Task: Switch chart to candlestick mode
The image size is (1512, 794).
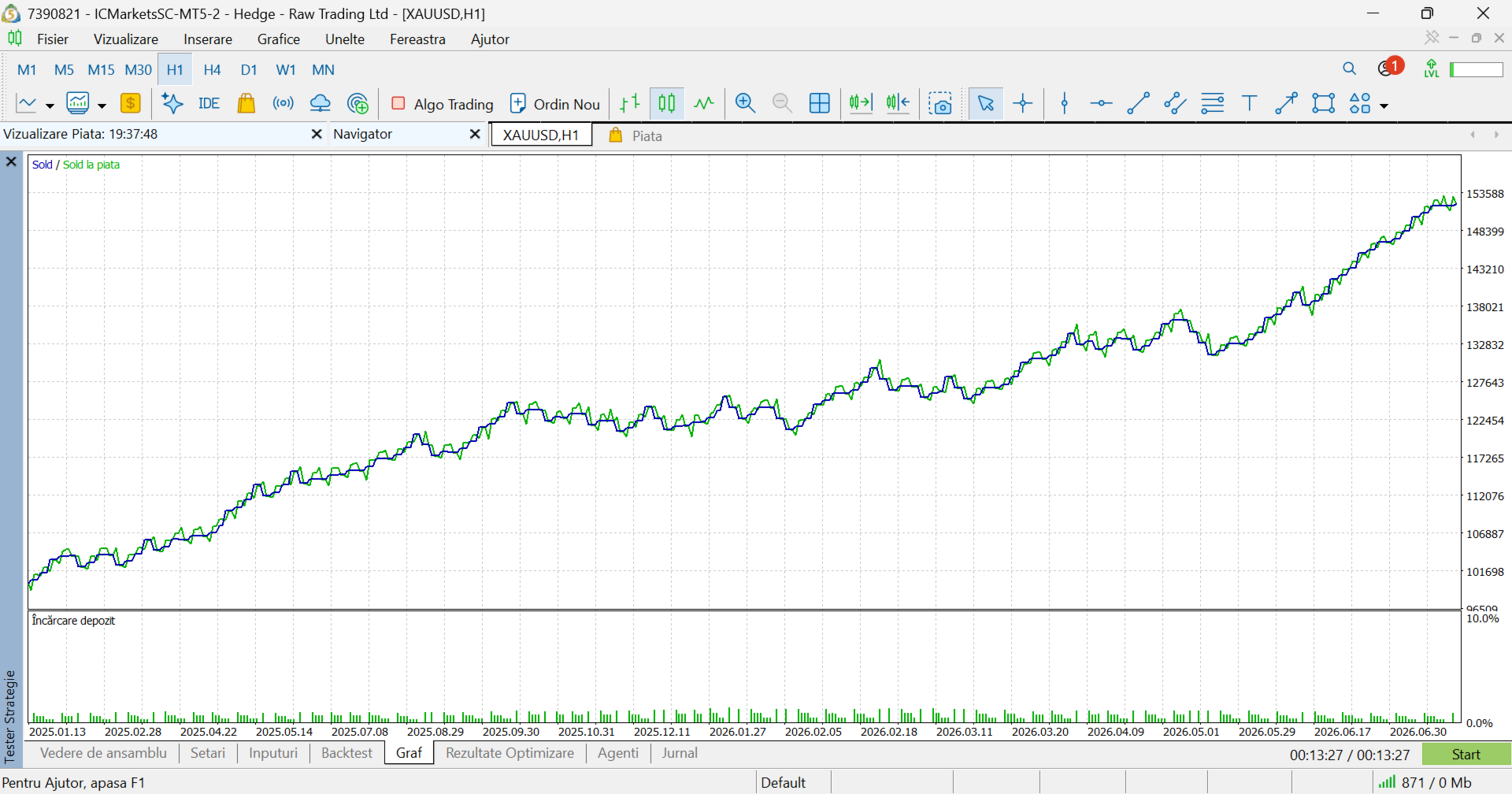Action: tap(667, 103)
